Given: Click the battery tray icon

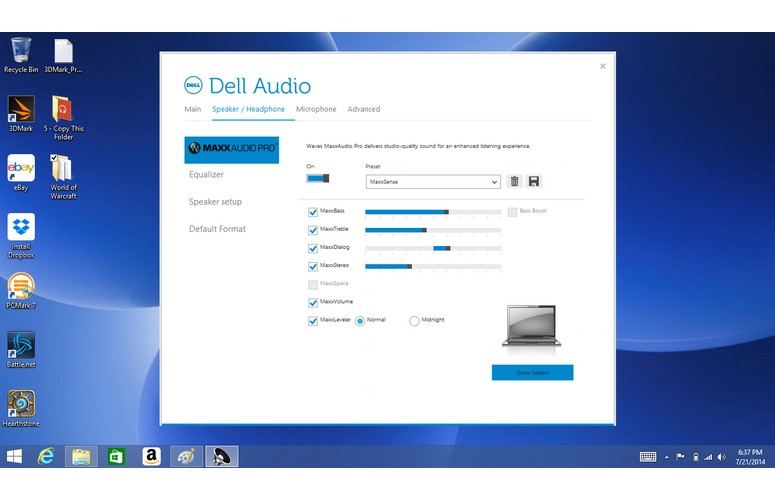Looking at the screenshot, I should click(695, 457).
